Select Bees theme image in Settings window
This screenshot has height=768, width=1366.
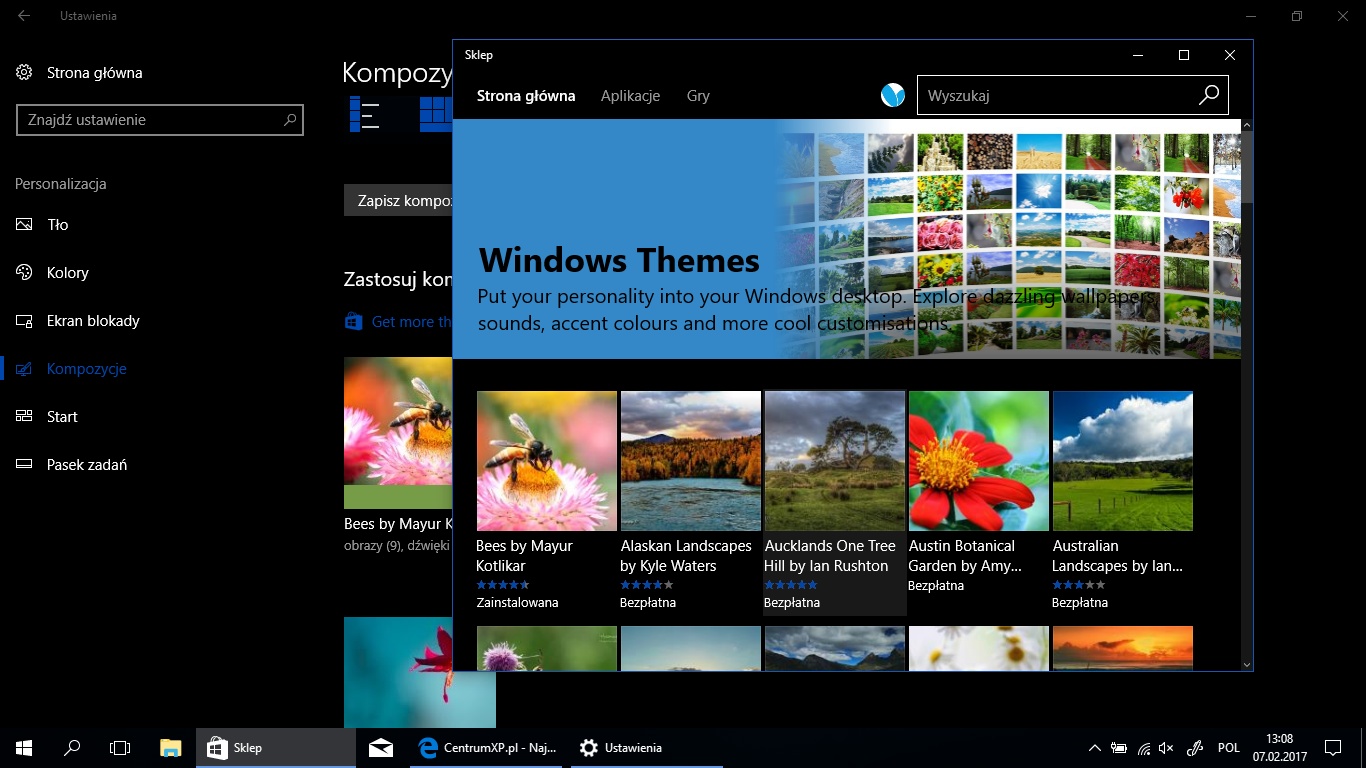tap(398, 433)
